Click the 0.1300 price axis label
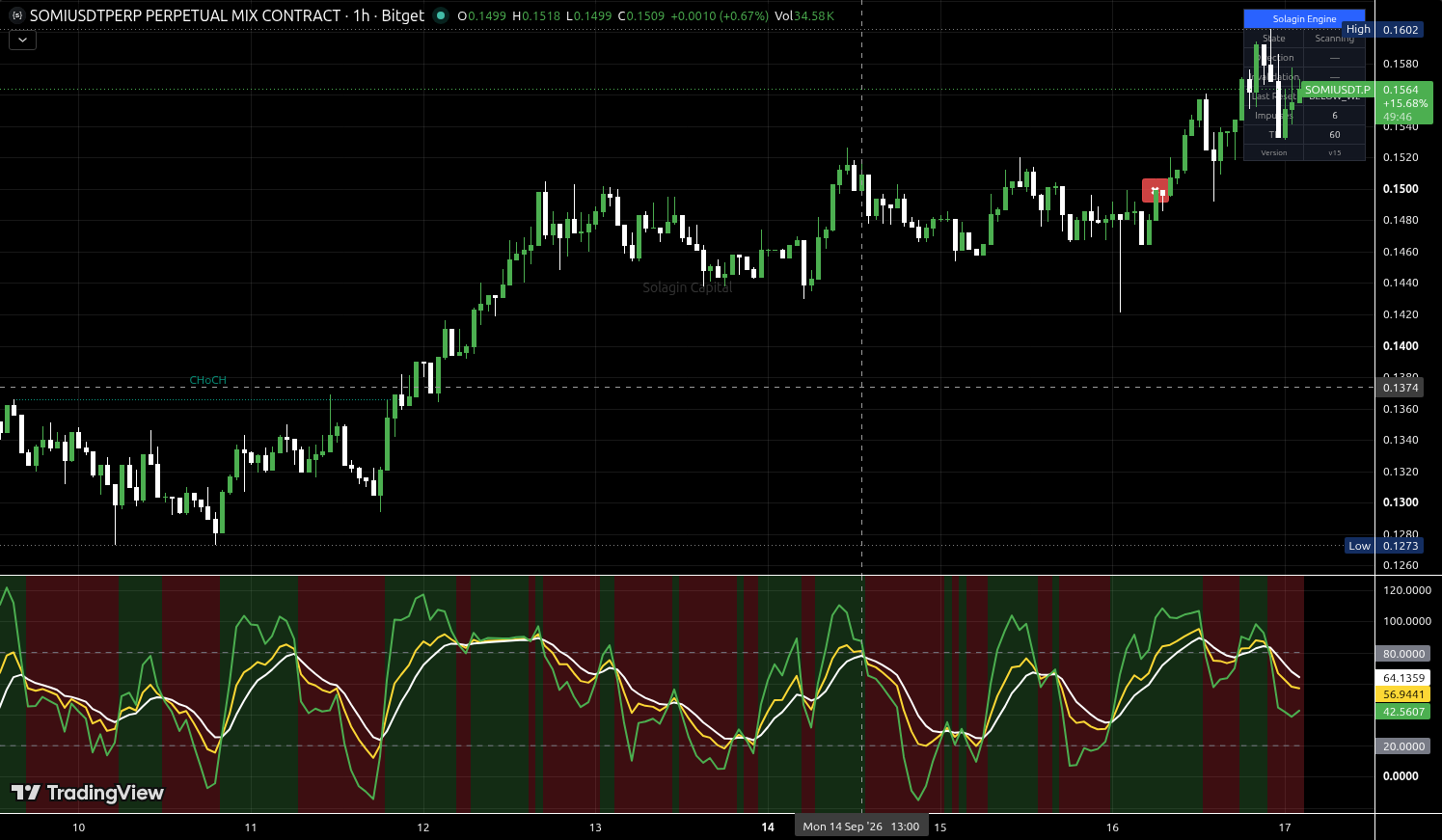The image size is (1442, 840). pyautogui.click(x=1401, y=502)
